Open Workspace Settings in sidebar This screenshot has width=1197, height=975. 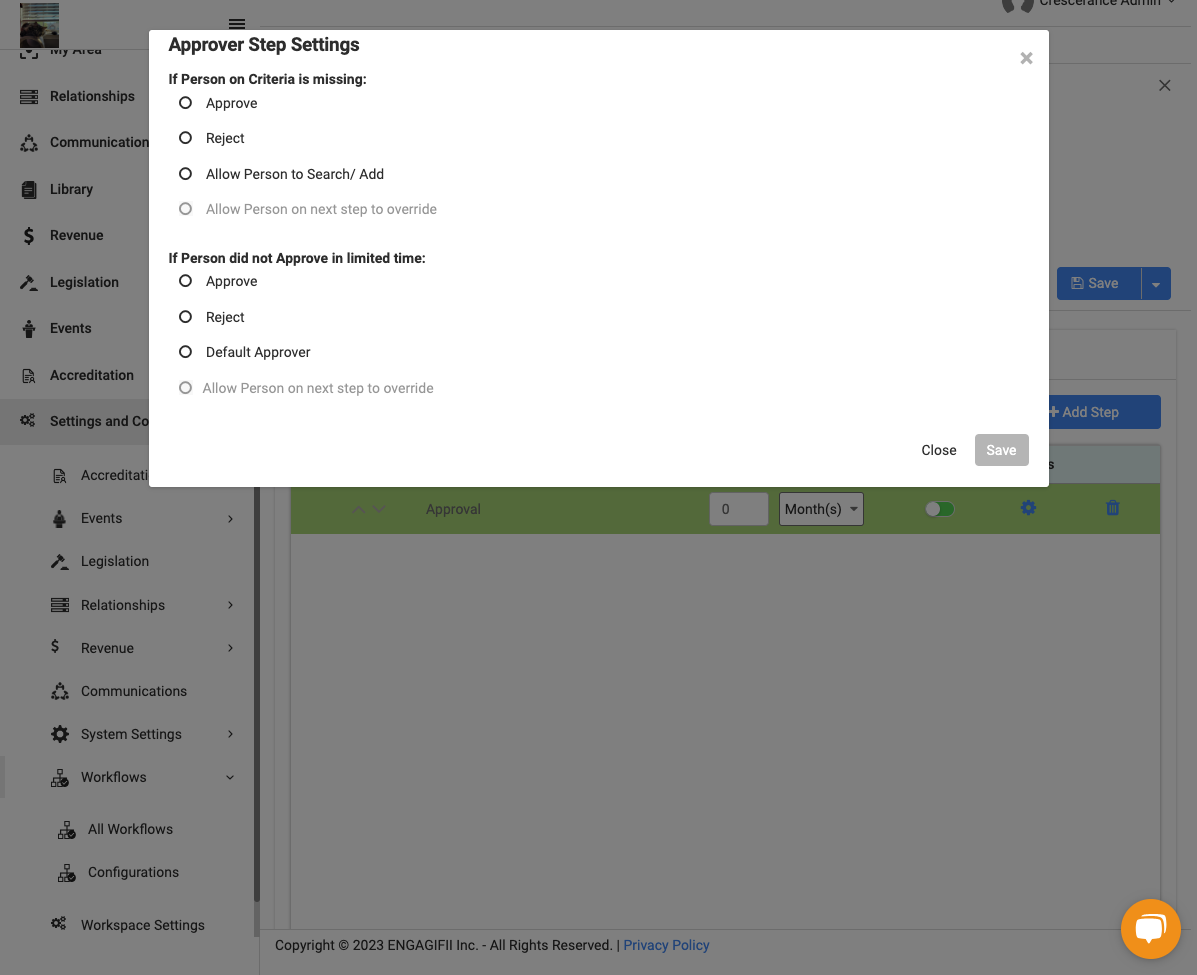click(143, 925)
